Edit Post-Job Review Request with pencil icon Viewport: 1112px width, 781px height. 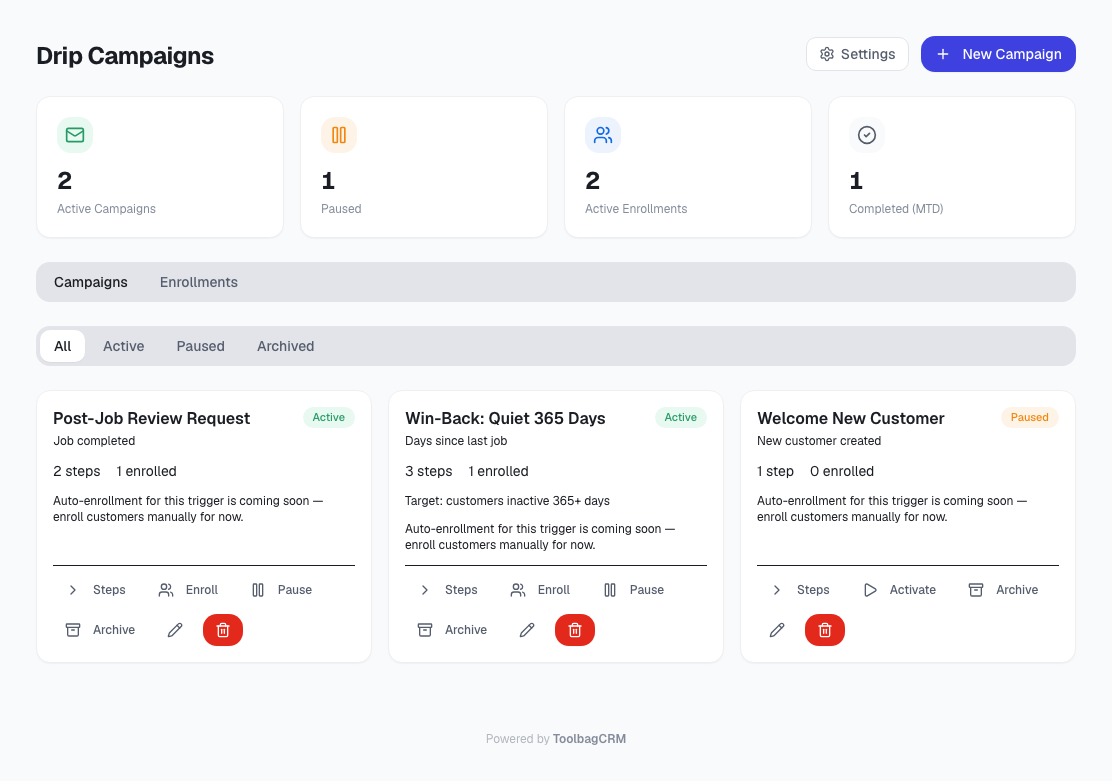(175, 630)
